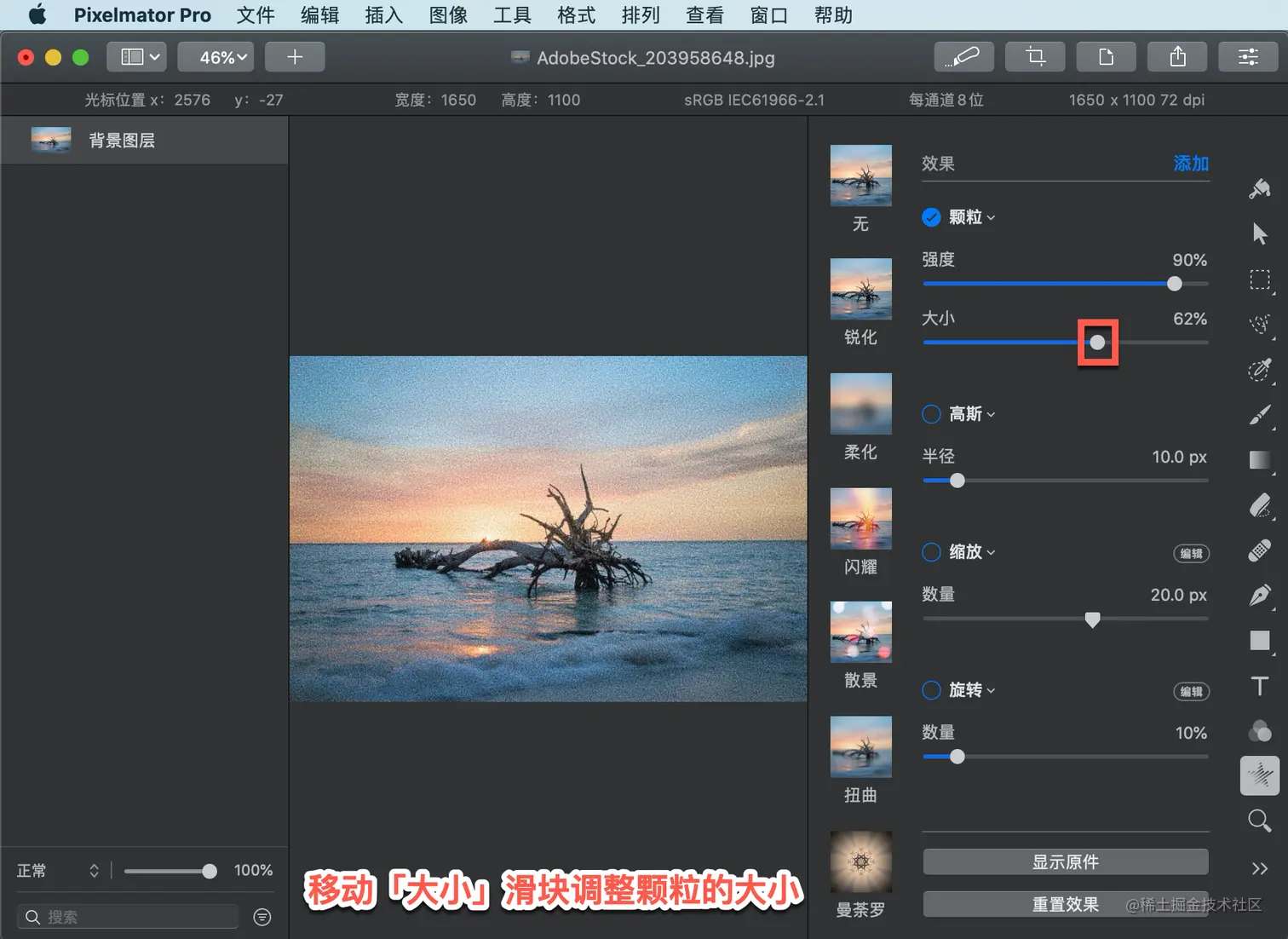Select the Erase tool
This screenshot has height=939, width=1288.
[1260, 505]
